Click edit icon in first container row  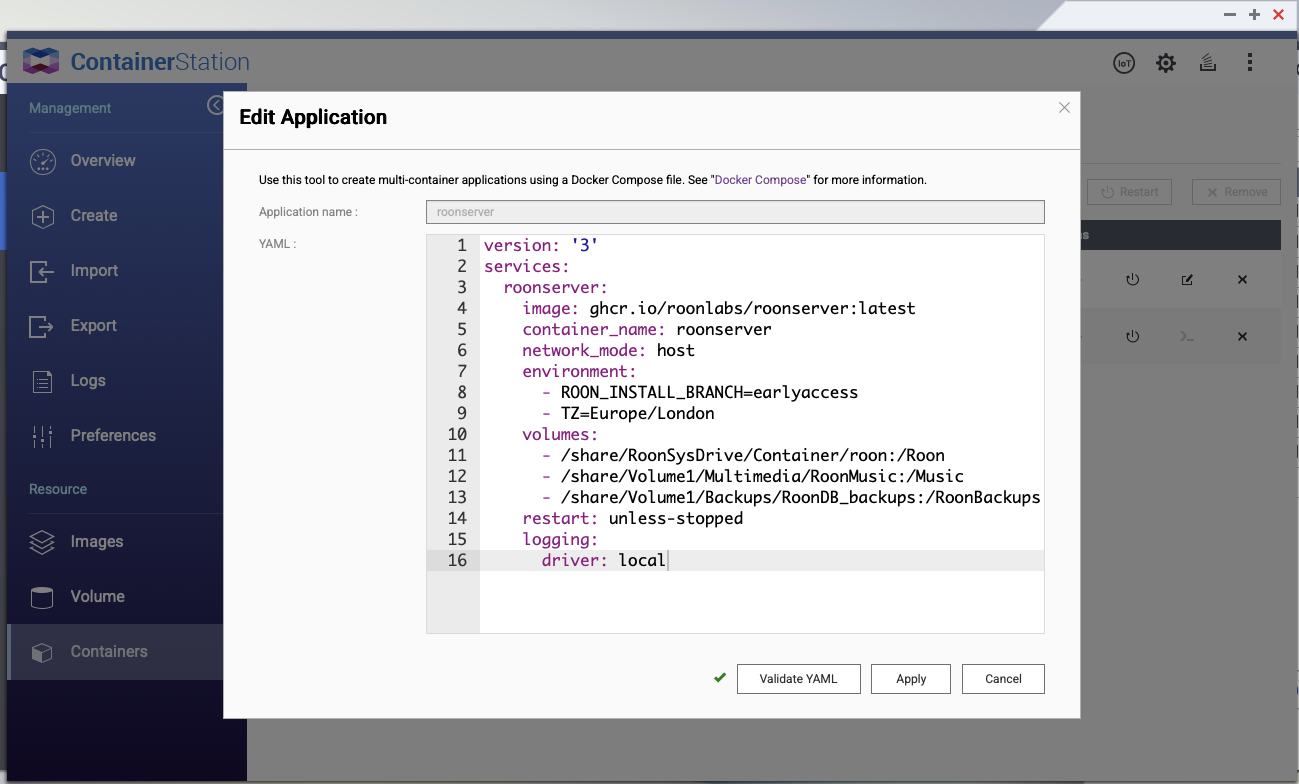click(x=1187, y=280)
